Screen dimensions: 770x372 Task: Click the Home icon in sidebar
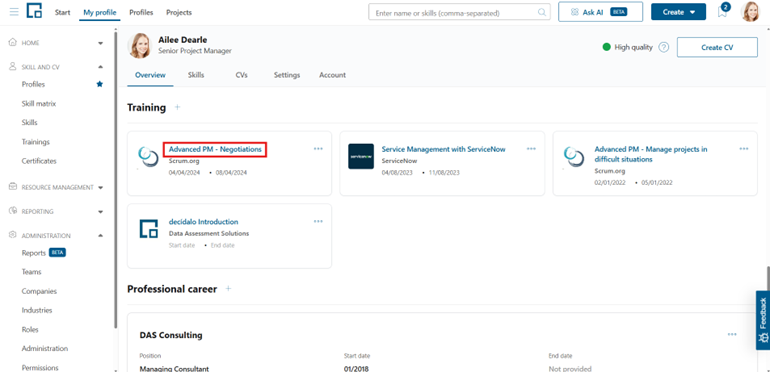(13, 43)
